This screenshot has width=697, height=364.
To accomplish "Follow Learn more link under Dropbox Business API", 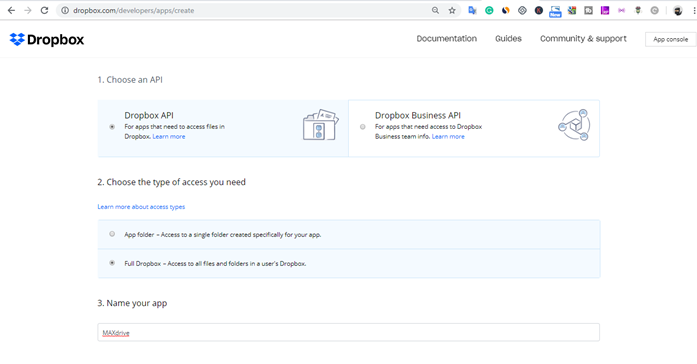I will click(x=448, y=136).
